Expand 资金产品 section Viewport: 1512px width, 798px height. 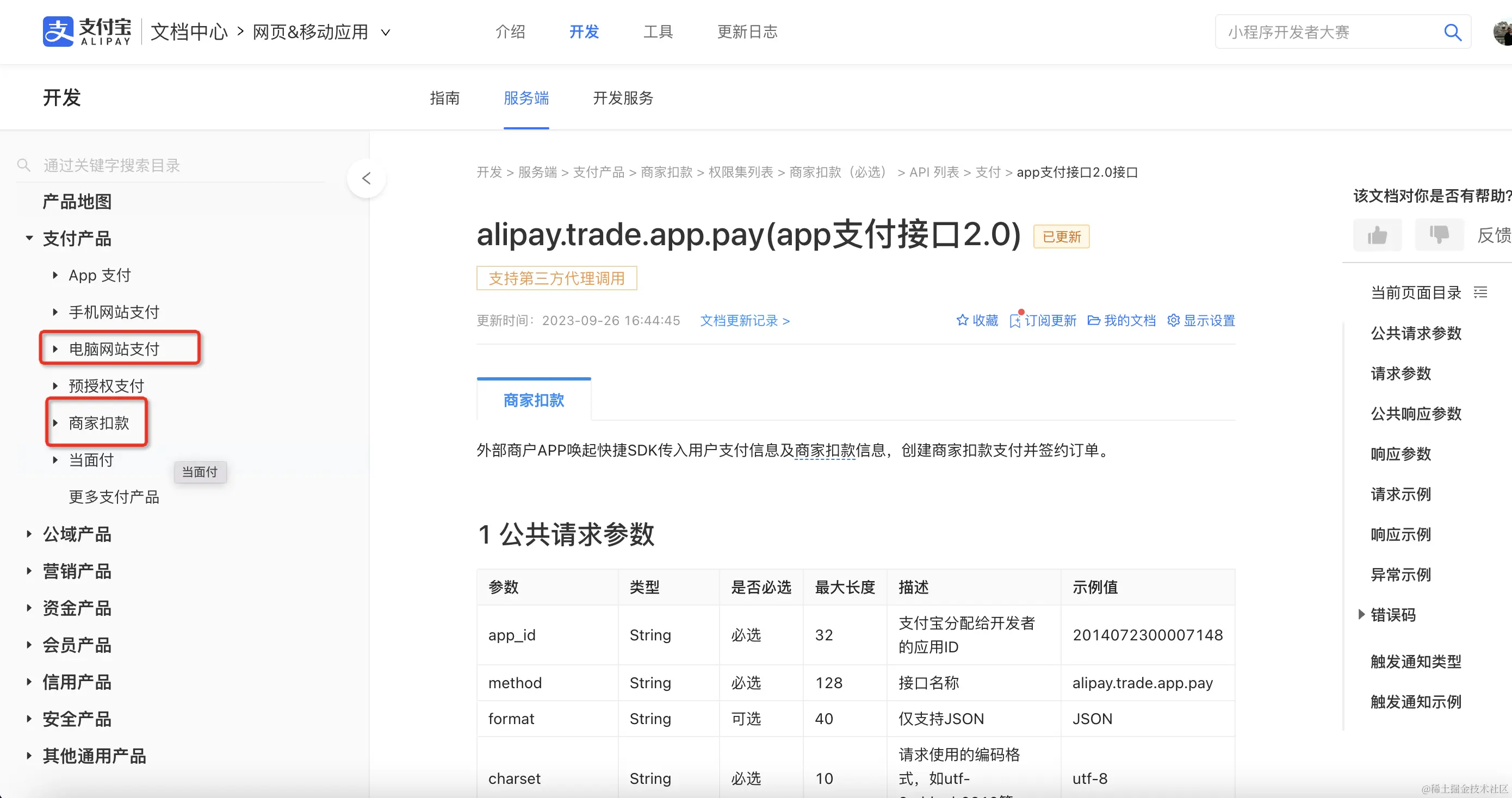click(x=29, y=607)
